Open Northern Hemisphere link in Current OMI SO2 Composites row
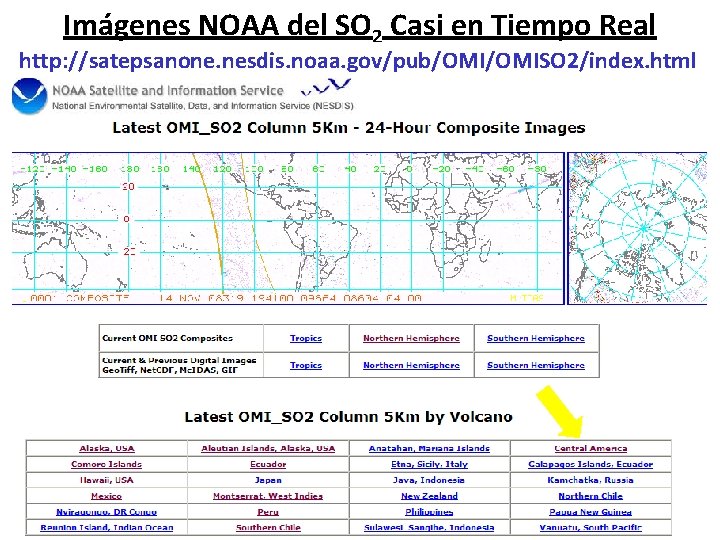Viewport: 720px width, 540px height. pyautogui.click(x=411, y=338)
